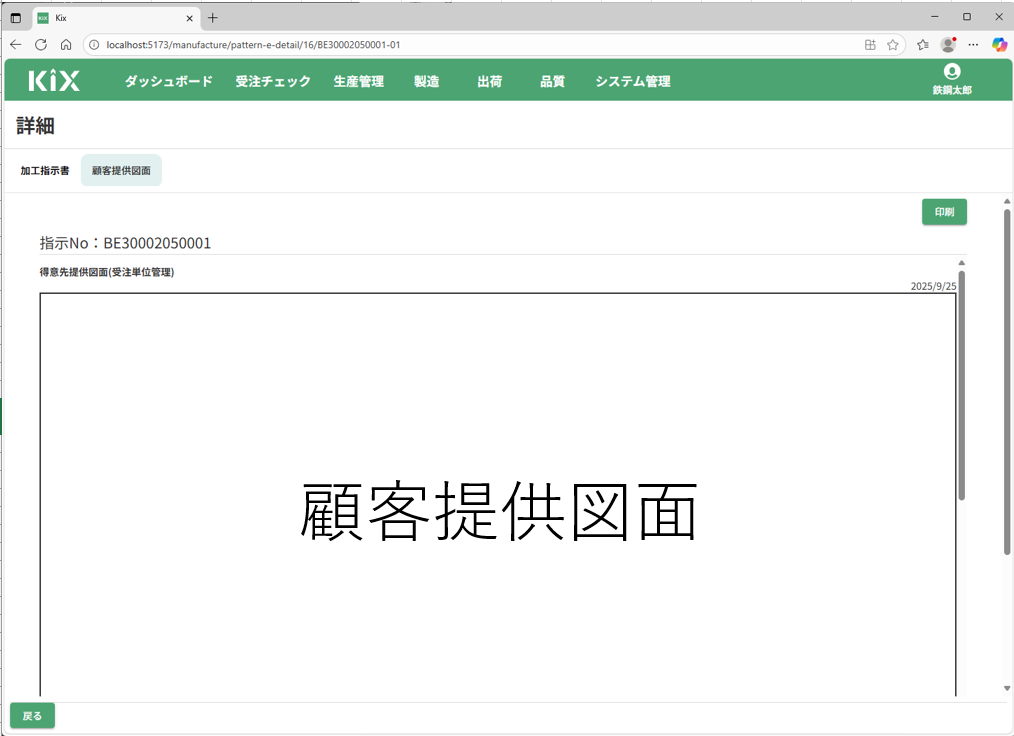Add page to favorites star icon
This screenshot has height=736, width=1014.
[x=892, y=45]
